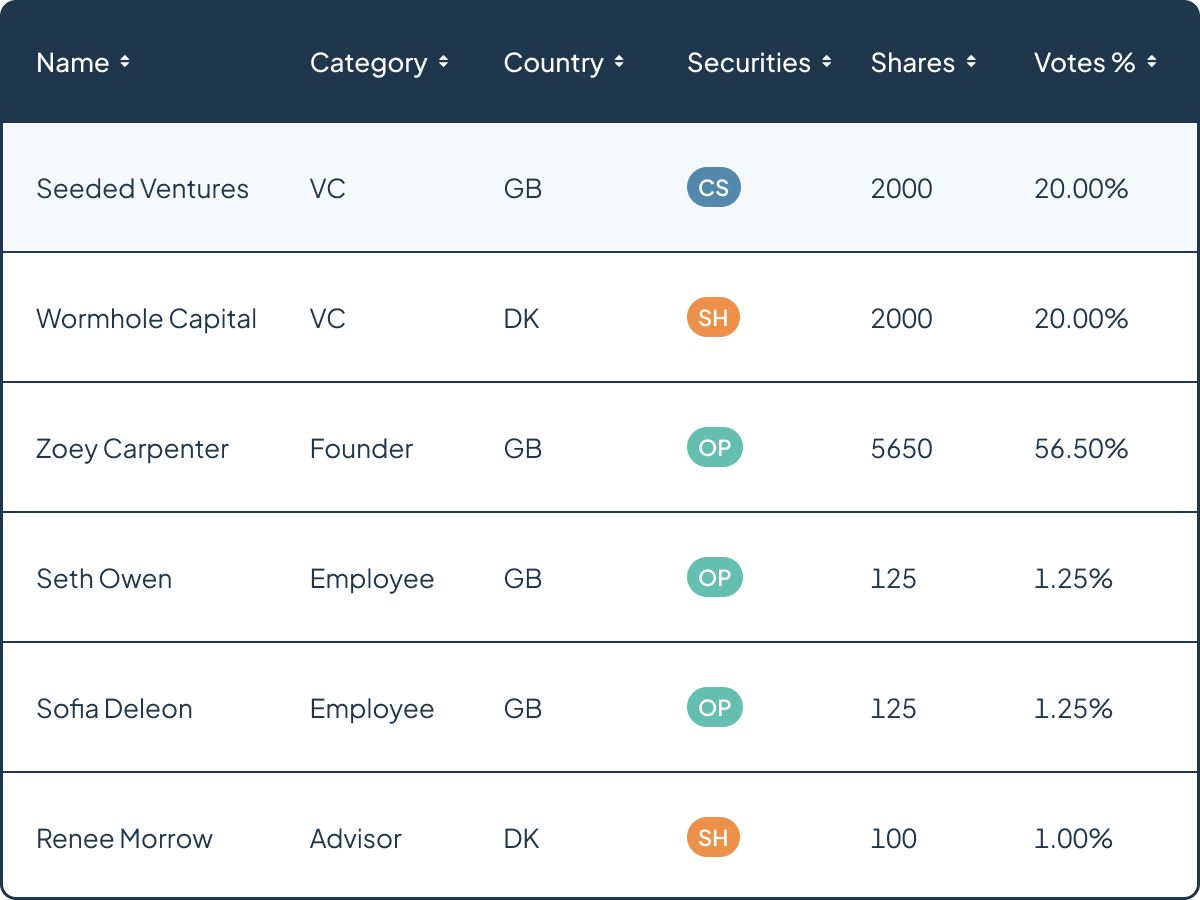This screenshot has width=1200, height=900.
Task: Click the Securities column sort arrows
Action: (x=826, y=62)
